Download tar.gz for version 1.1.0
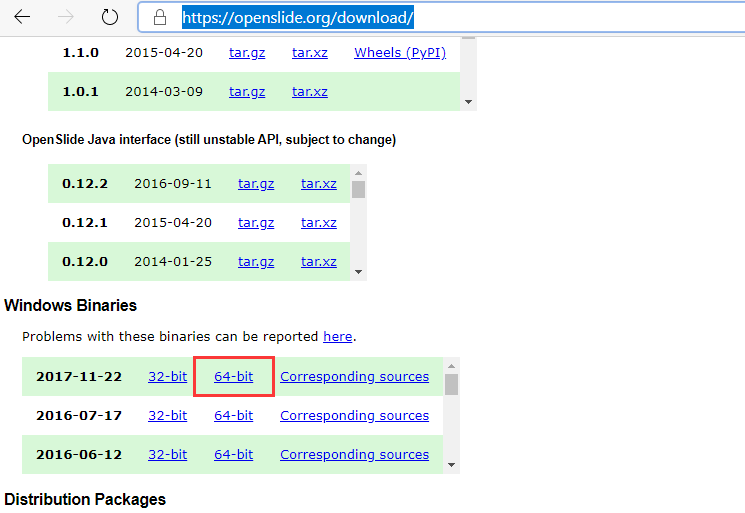The height and width of the screenshot is (513, 745). 247,52
